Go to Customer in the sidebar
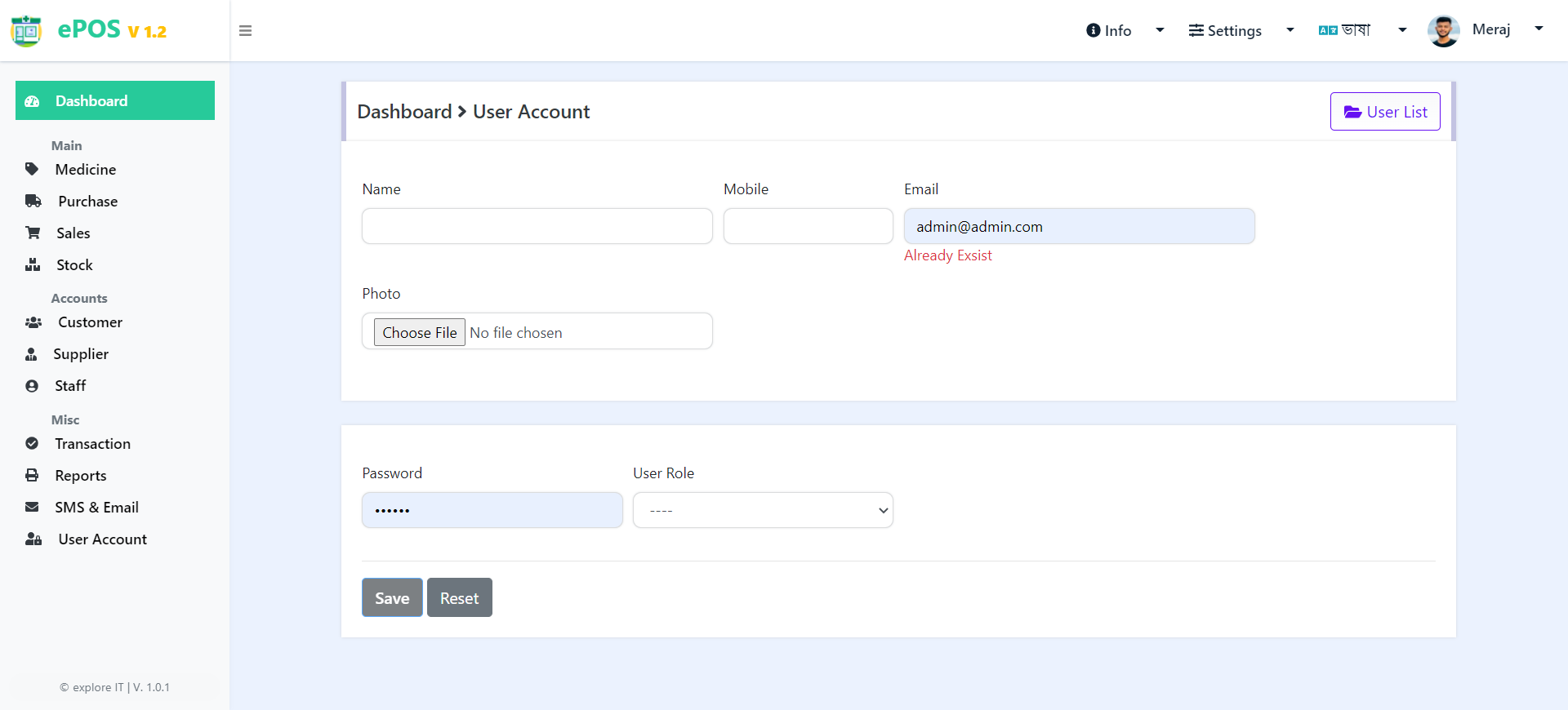The width and height of the screenshot is (1568, 710). pos(90,322)
